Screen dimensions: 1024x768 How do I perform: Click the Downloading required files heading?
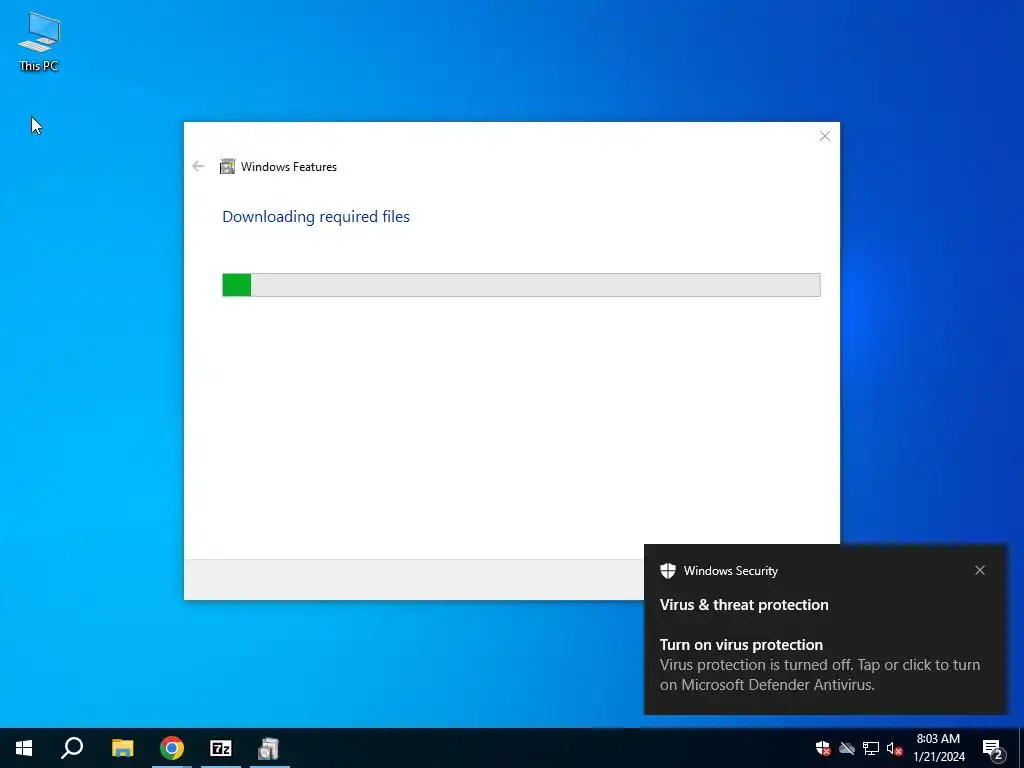[x=316, y=216]
